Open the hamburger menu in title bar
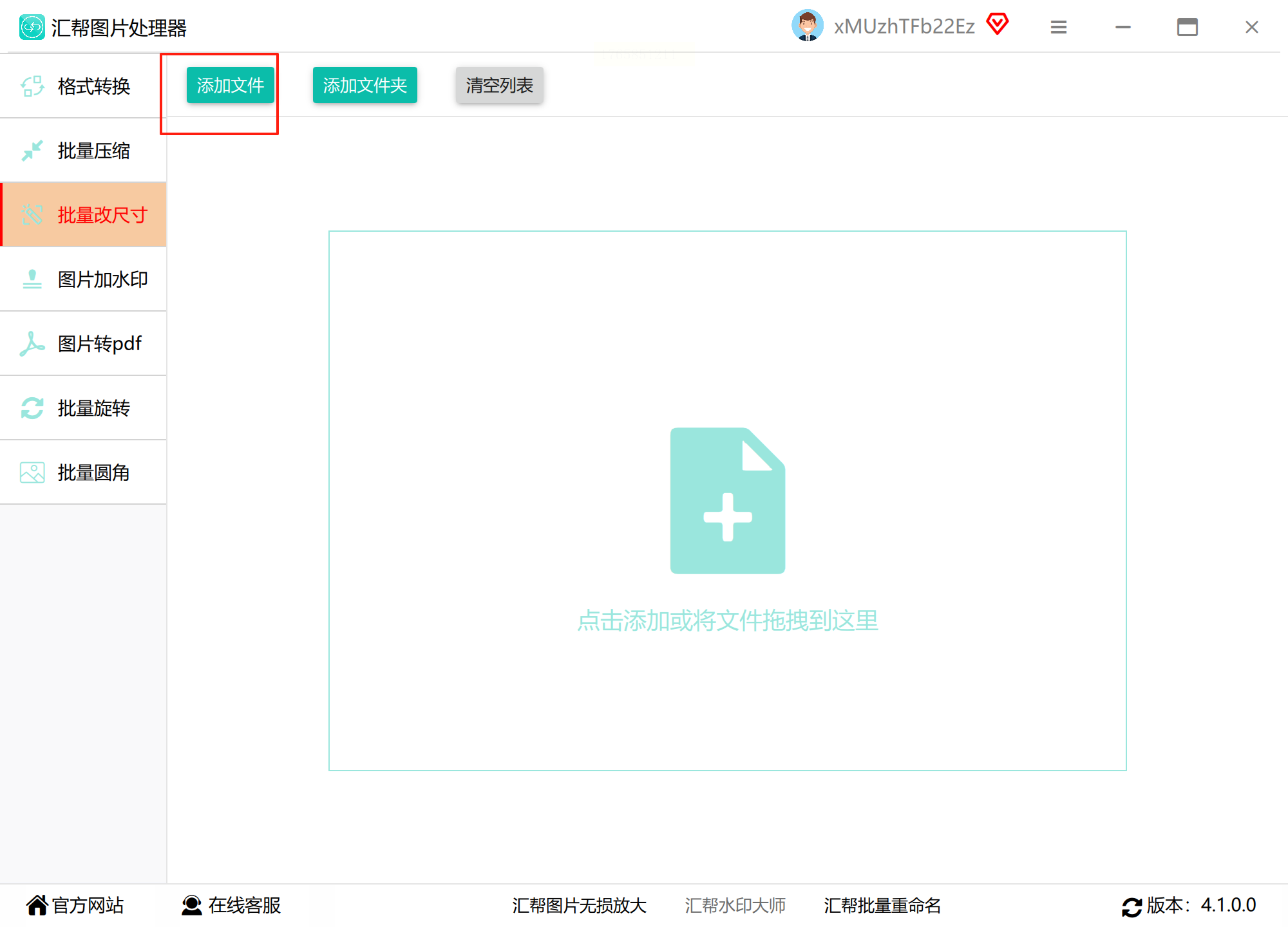Image resolution: width=1288 pixels, height=927 pixels. pos(1059,27)
